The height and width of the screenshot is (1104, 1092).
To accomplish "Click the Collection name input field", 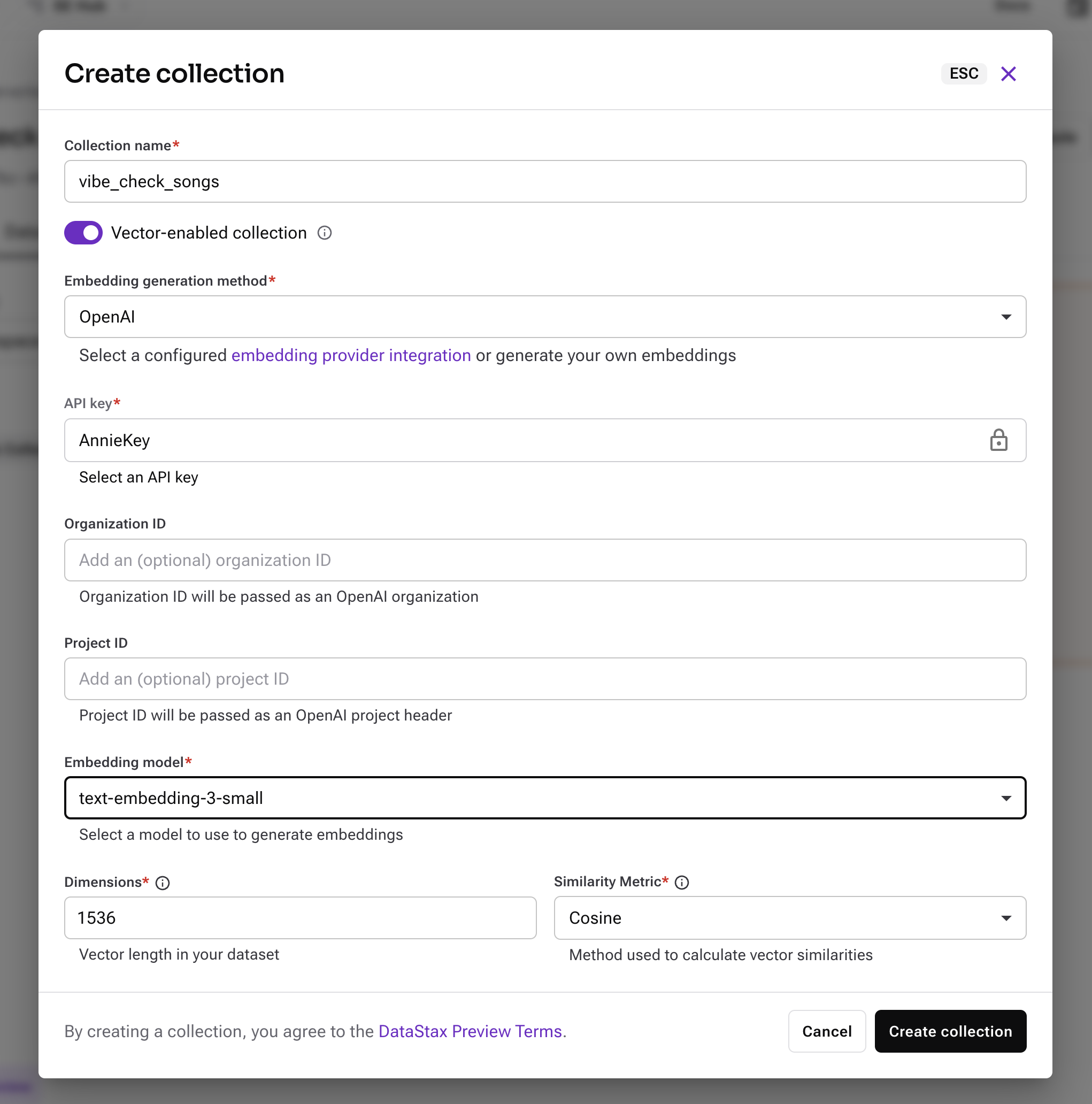I will [x=545, y=181].
